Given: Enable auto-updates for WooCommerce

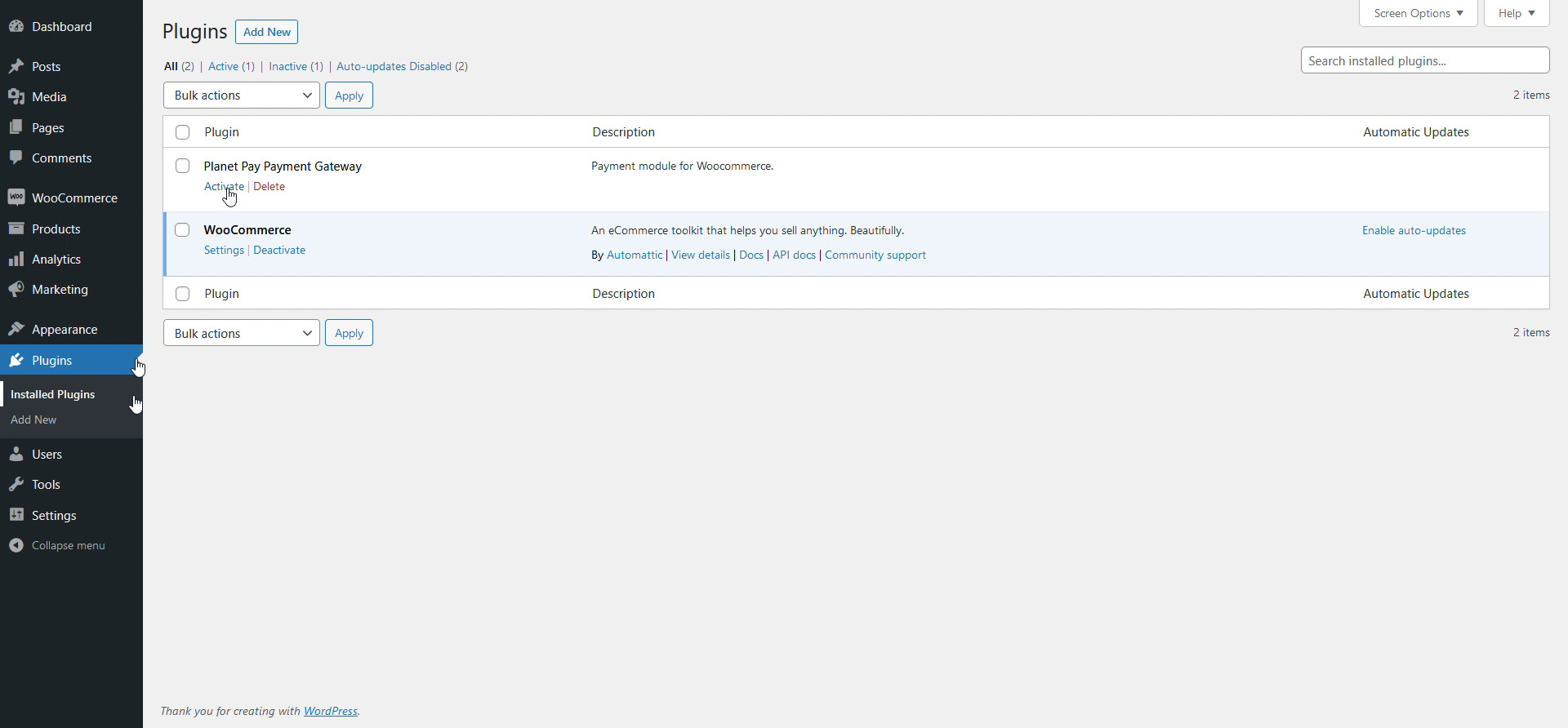Looking at the screenshot, I should 1414,230.
